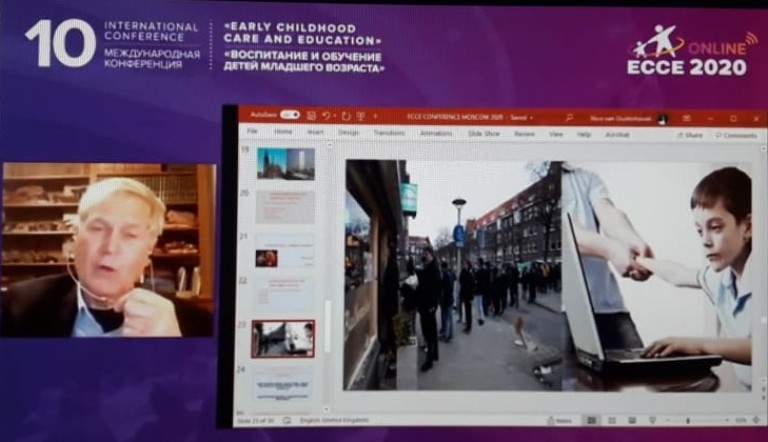The image size is (768, 442).
Task: Open the Acrobat tab
Action: [x=617, y=134]
